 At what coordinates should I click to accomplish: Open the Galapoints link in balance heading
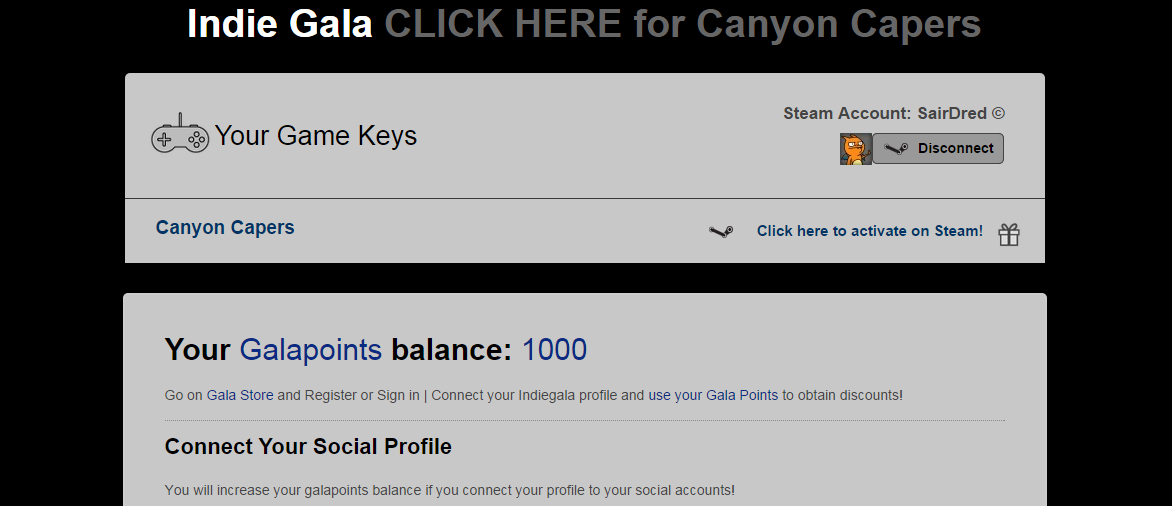pos(310,350)
